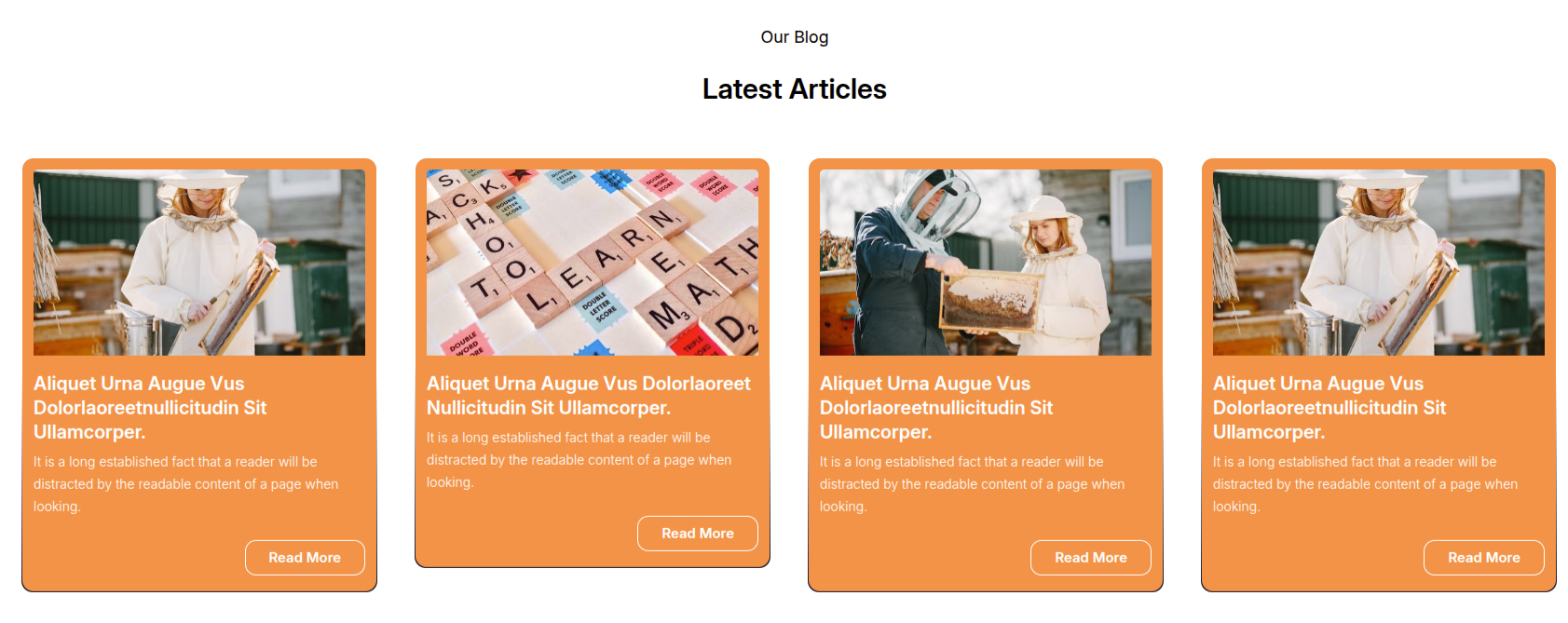Select Read More on fourth blog card
Viewport: 1568px width, 623px height.
pyautogui.click(x=1484, y=558)
